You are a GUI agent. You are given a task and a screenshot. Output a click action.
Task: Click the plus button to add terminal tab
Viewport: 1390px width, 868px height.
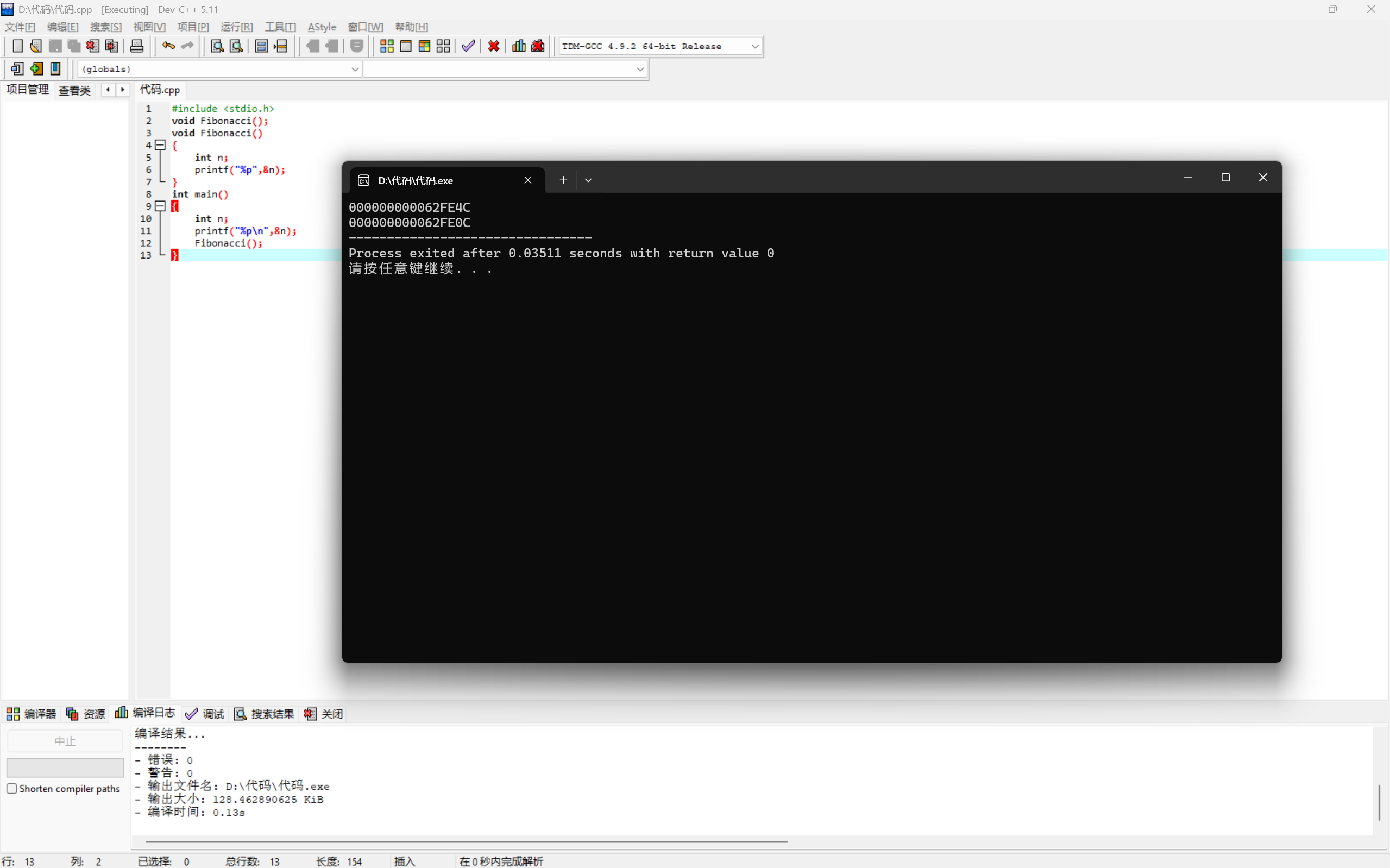pos(564,180)
